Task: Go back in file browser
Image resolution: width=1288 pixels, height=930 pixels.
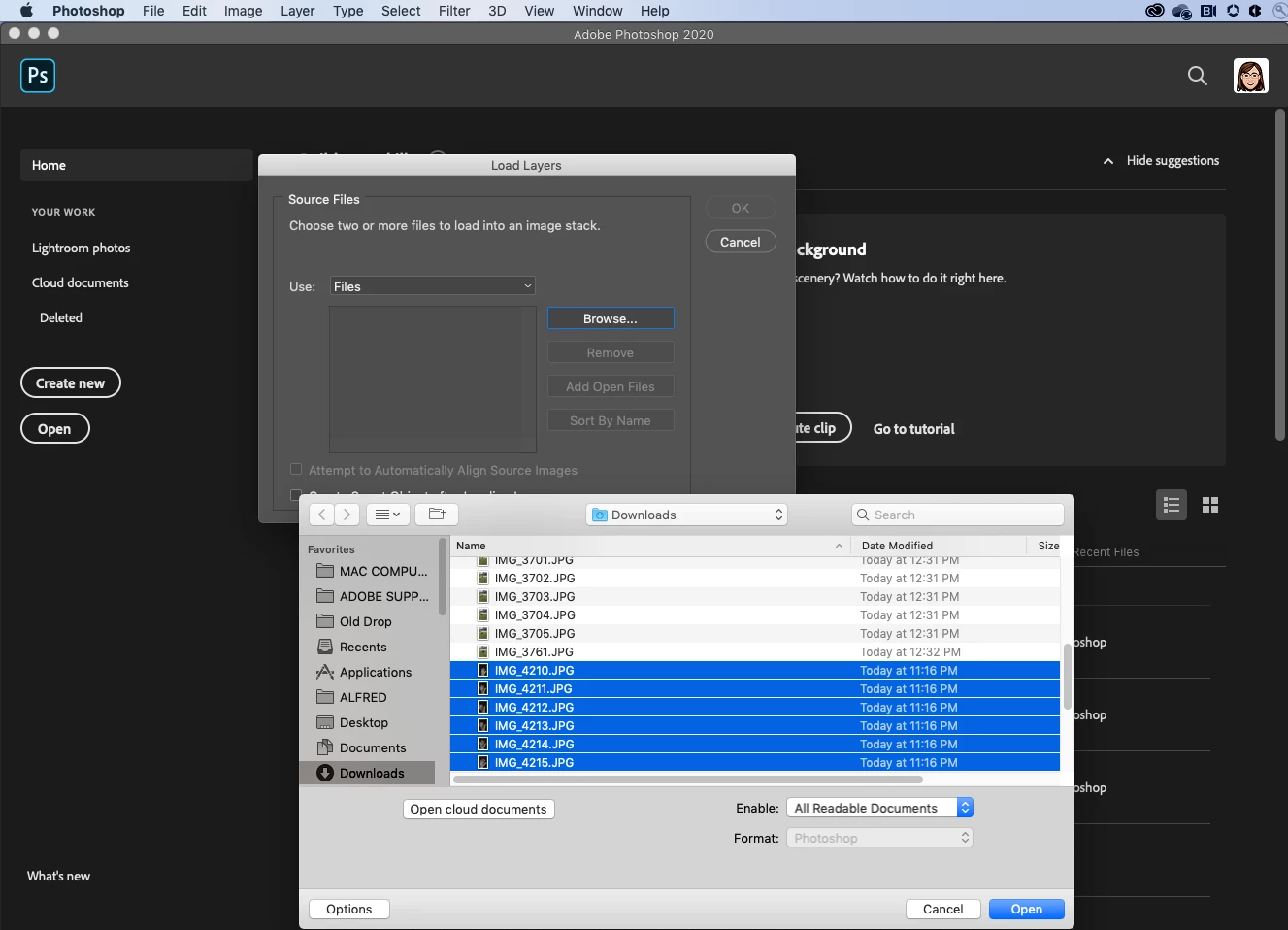Action: click(322, 515)
